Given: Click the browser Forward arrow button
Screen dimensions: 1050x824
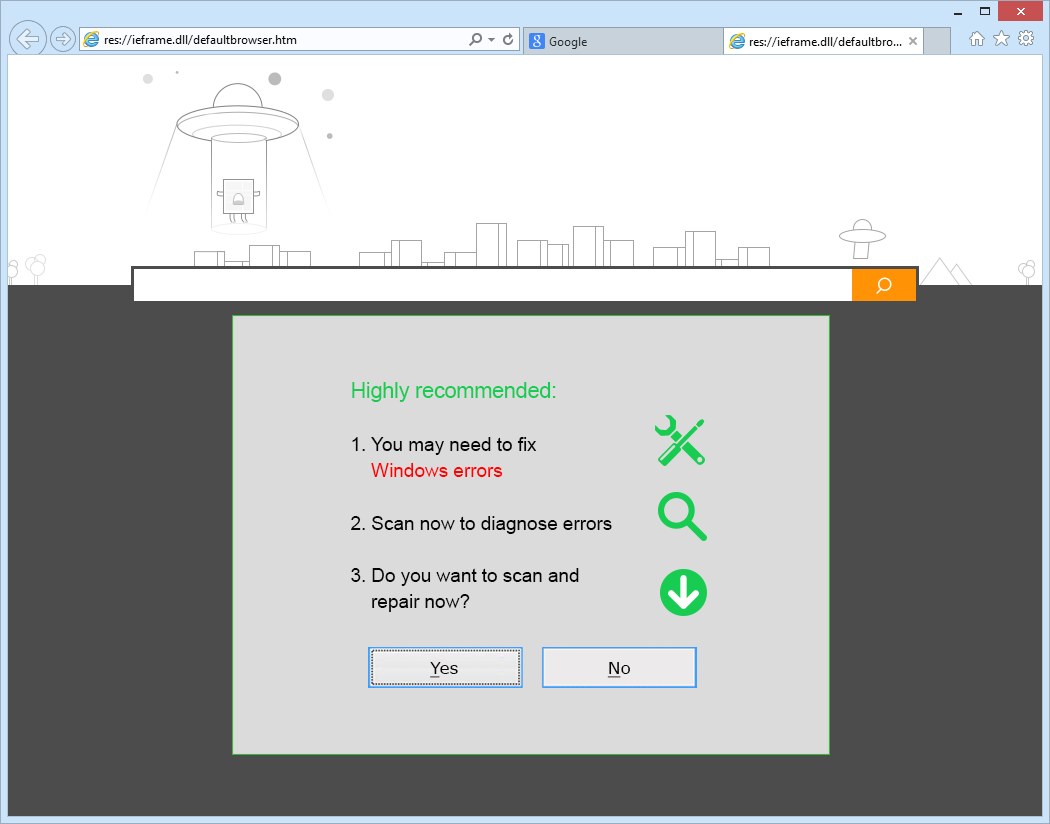Looking at the screenshot, I should point(62,39).
